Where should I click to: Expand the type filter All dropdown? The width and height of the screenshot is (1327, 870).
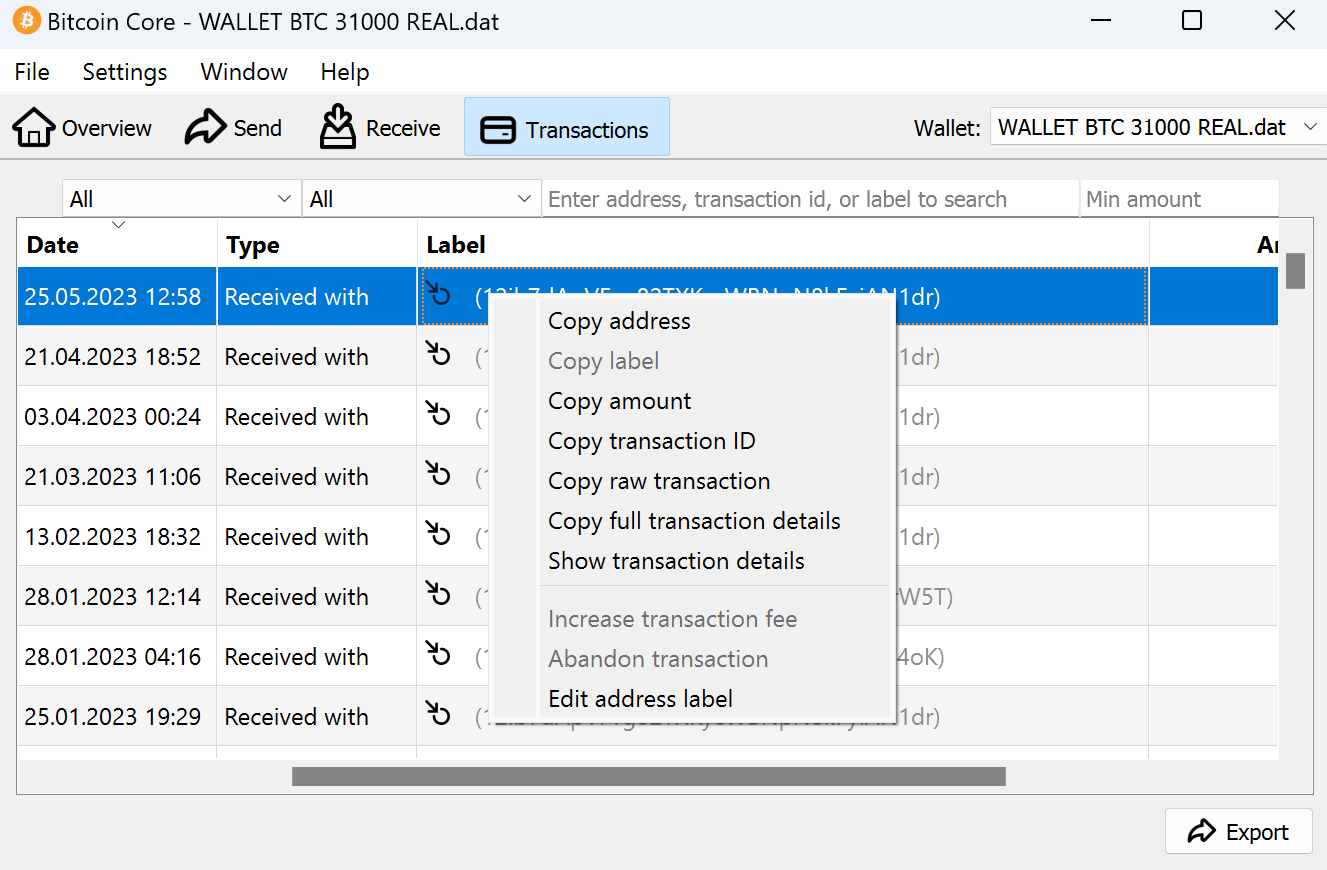click(421, 199)
